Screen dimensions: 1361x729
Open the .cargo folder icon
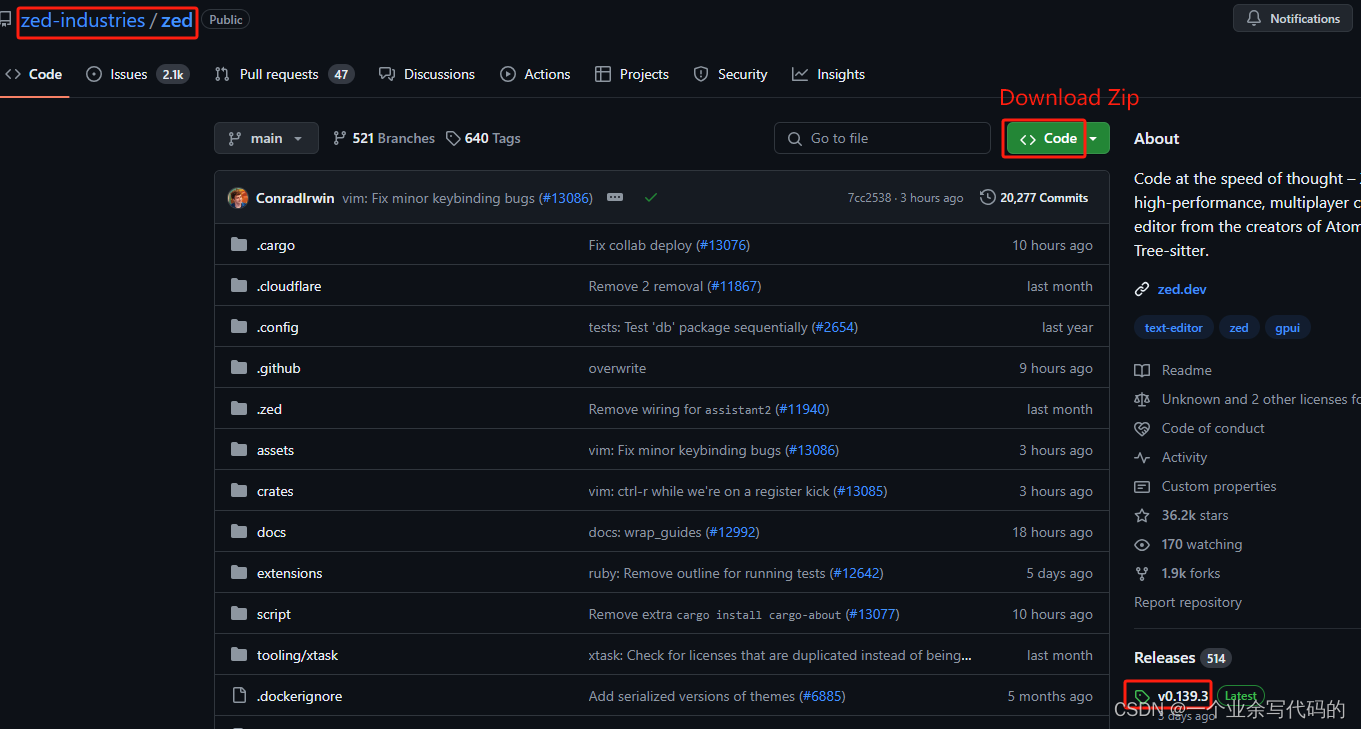[x=239, y=245]
